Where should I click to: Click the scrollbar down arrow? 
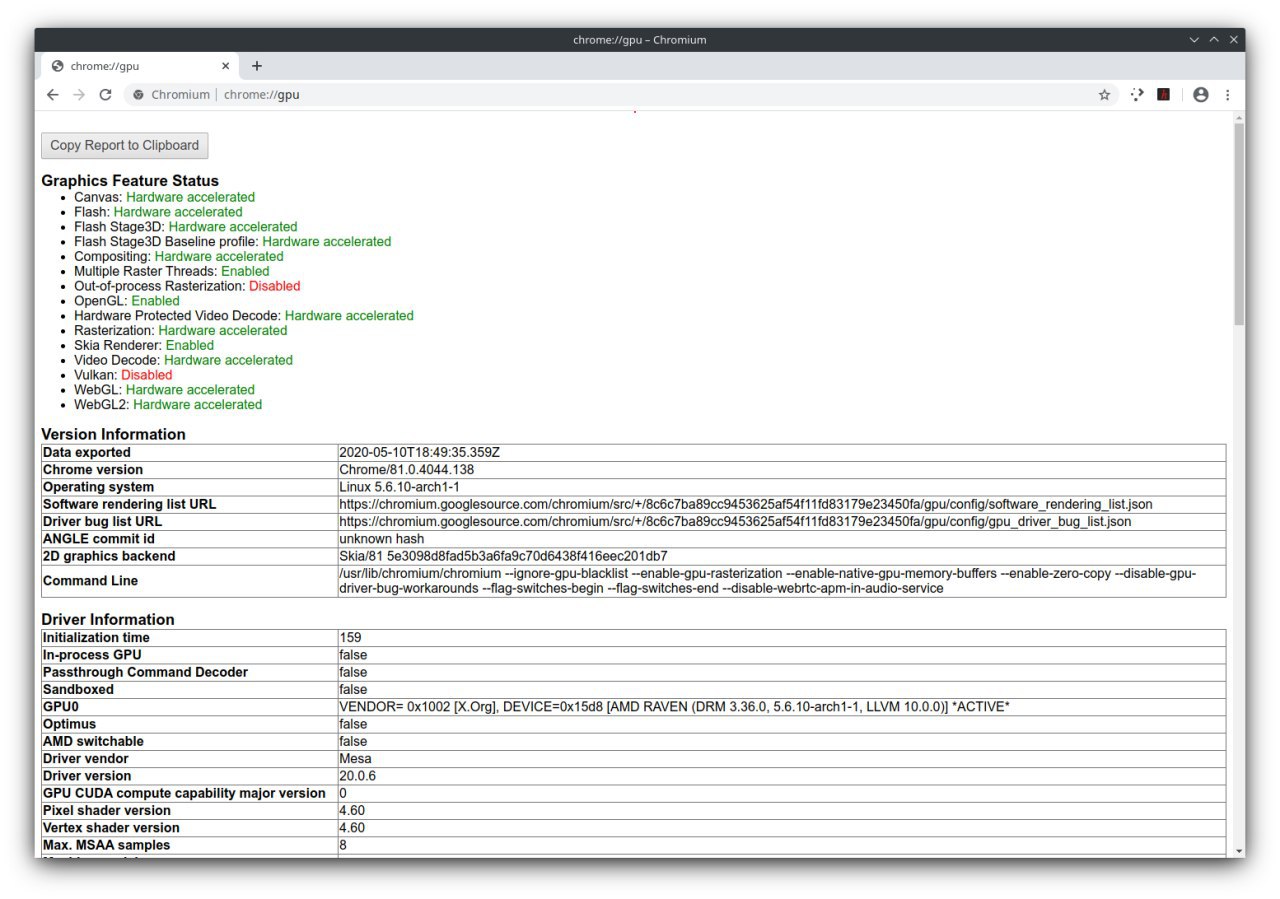click(1239, 850)
